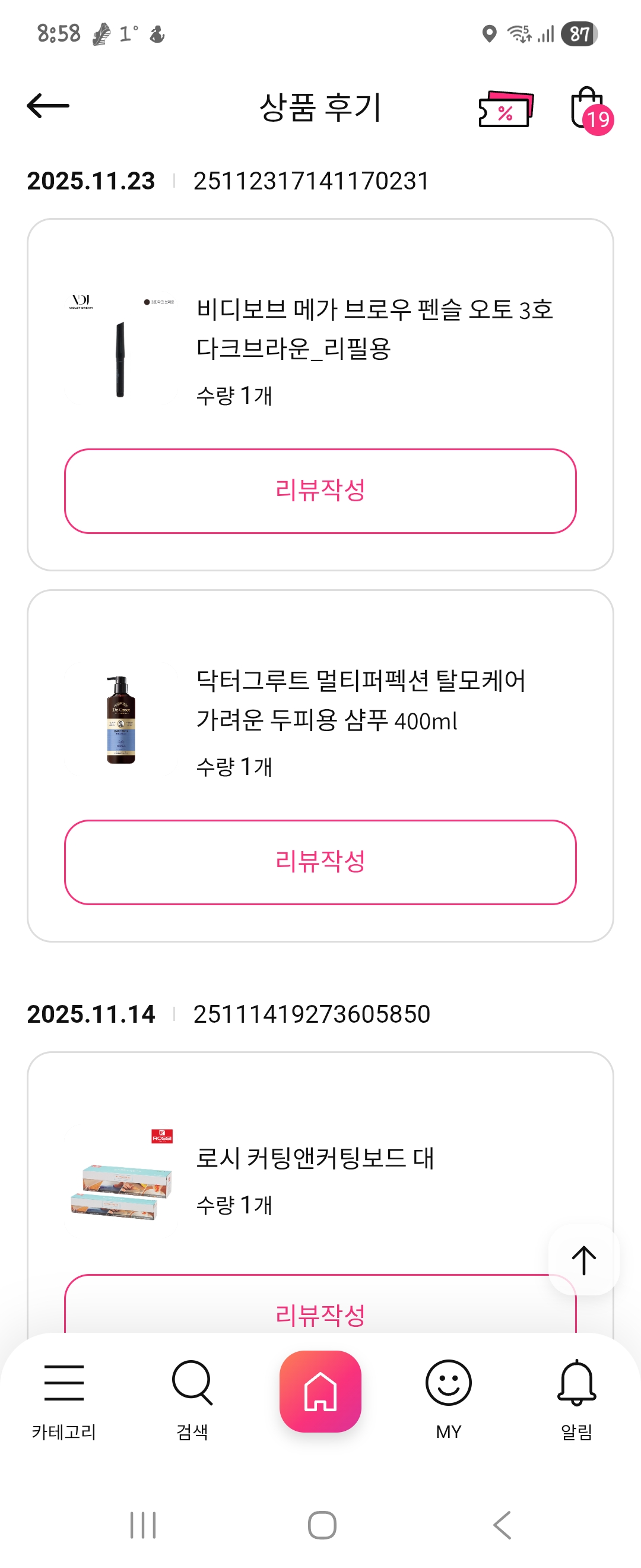Image resolution: width=641 pixels, height=1568 pixels.
Task: Tap the 닥터그루트 멀티퍼펙션 product title
Action: pyautogui.click(x=361, y=700)
